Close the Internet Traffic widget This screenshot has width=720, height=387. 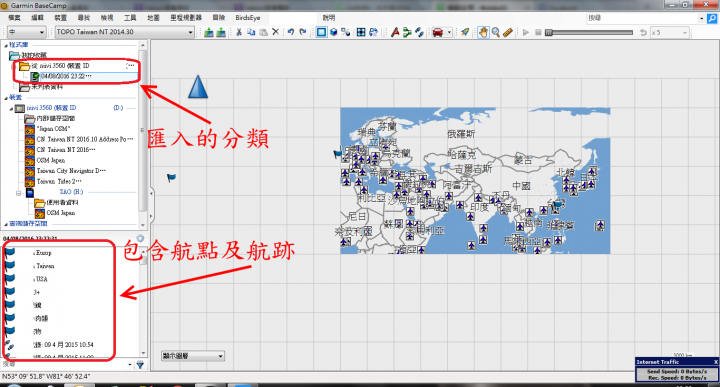(715, 362)
